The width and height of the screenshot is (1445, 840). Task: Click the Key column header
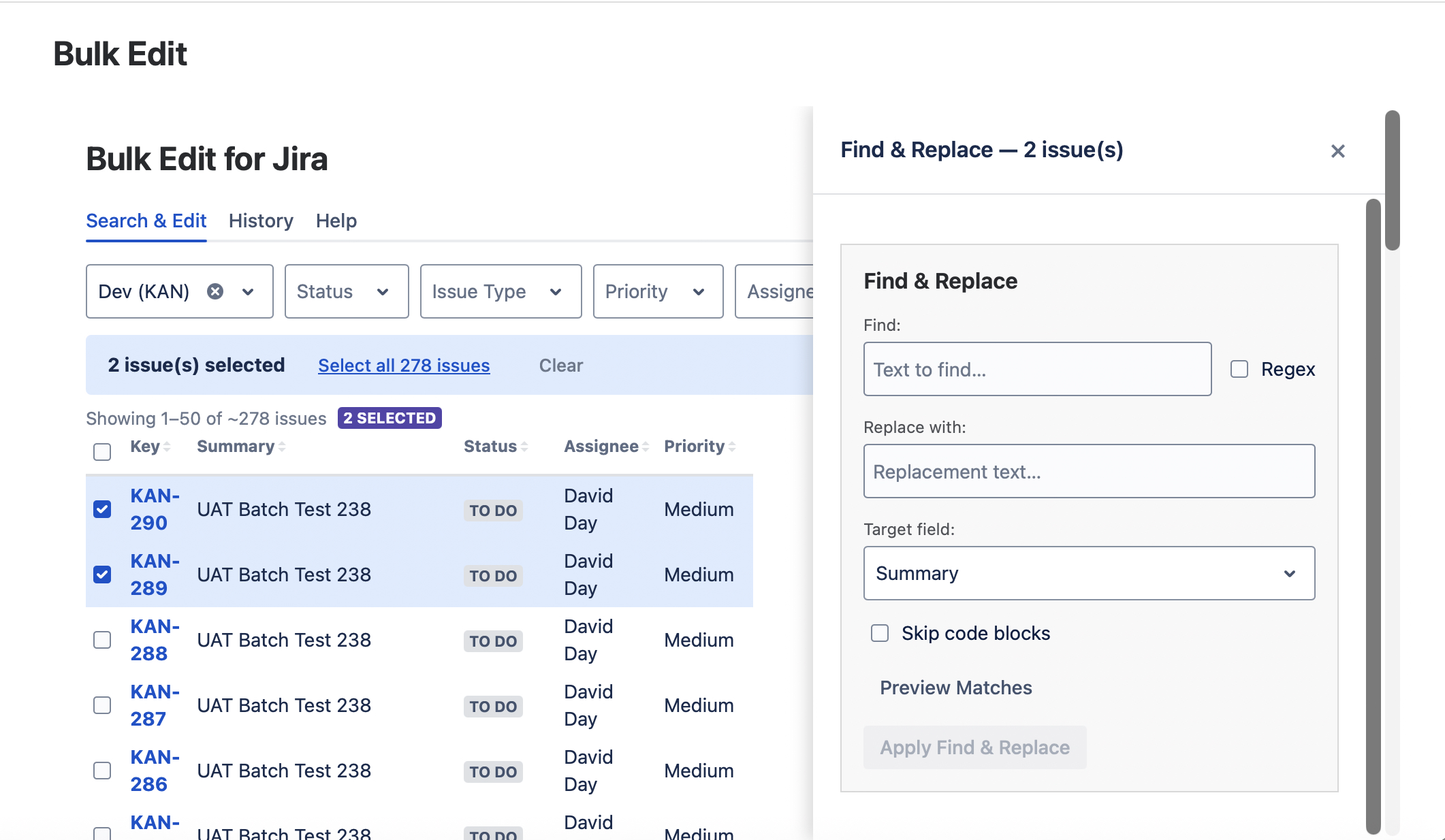point(145,447)
